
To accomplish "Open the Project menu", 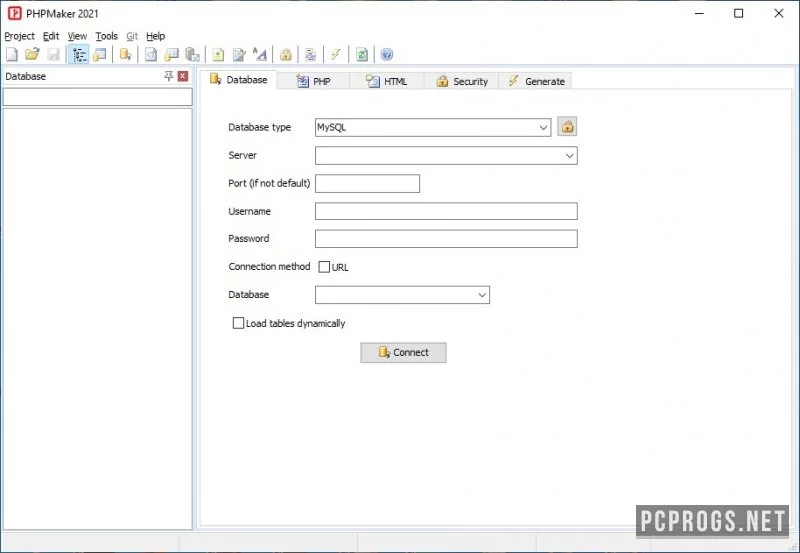I will coord(19,36).
